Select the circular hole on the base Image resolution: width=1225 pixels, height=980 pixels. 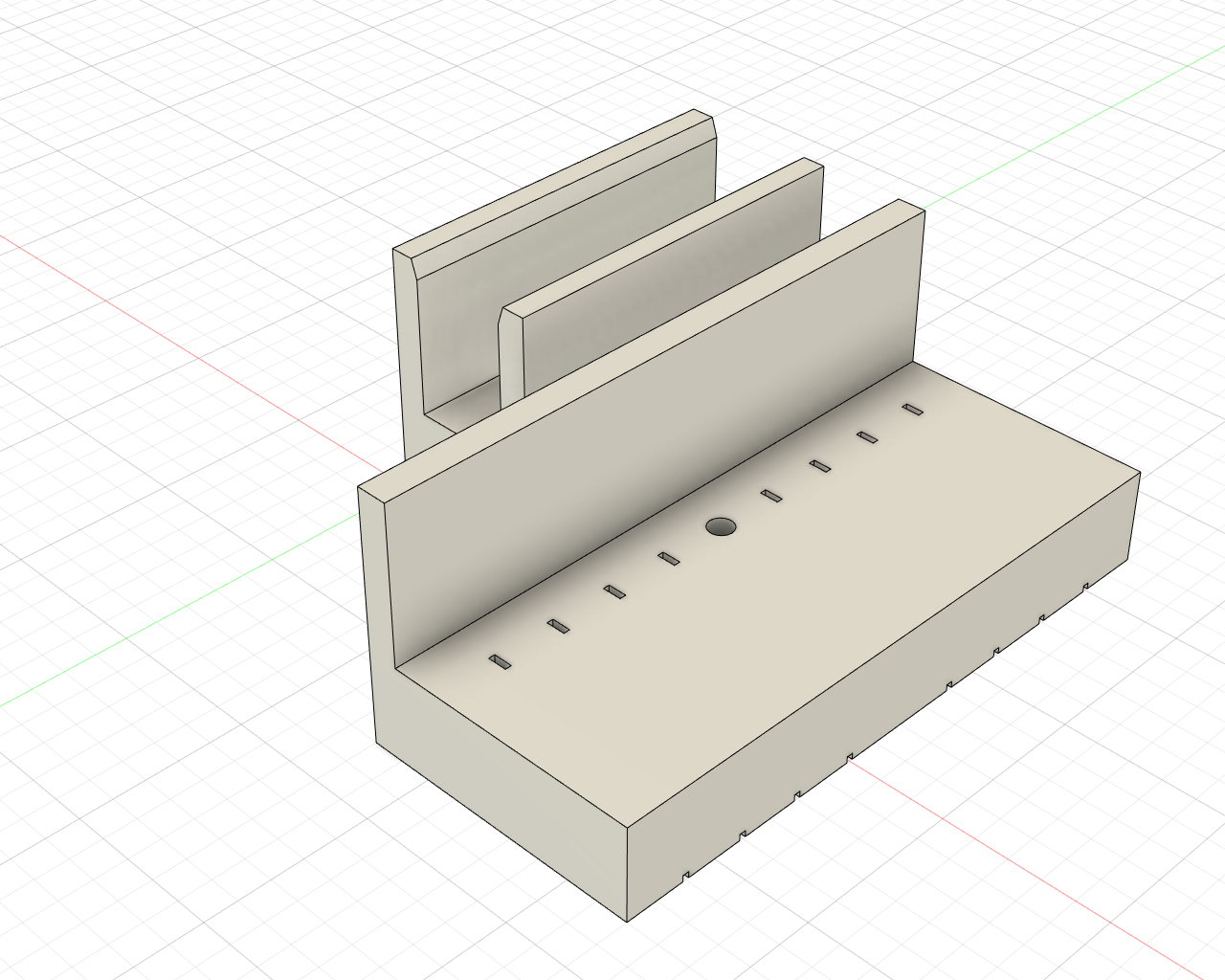point(722,526)
